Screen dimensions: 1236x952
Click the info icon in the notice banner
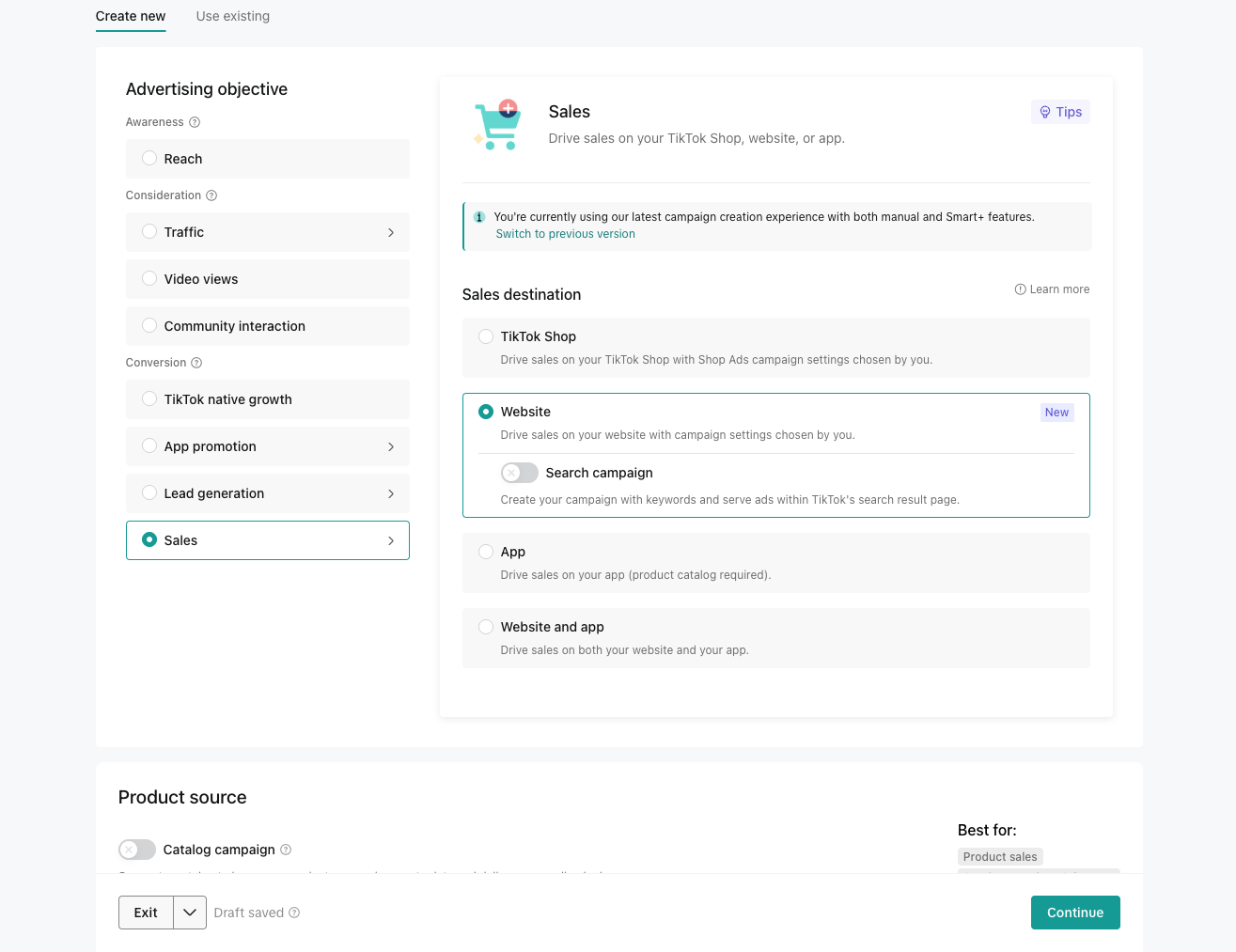[x=479, y=217]
